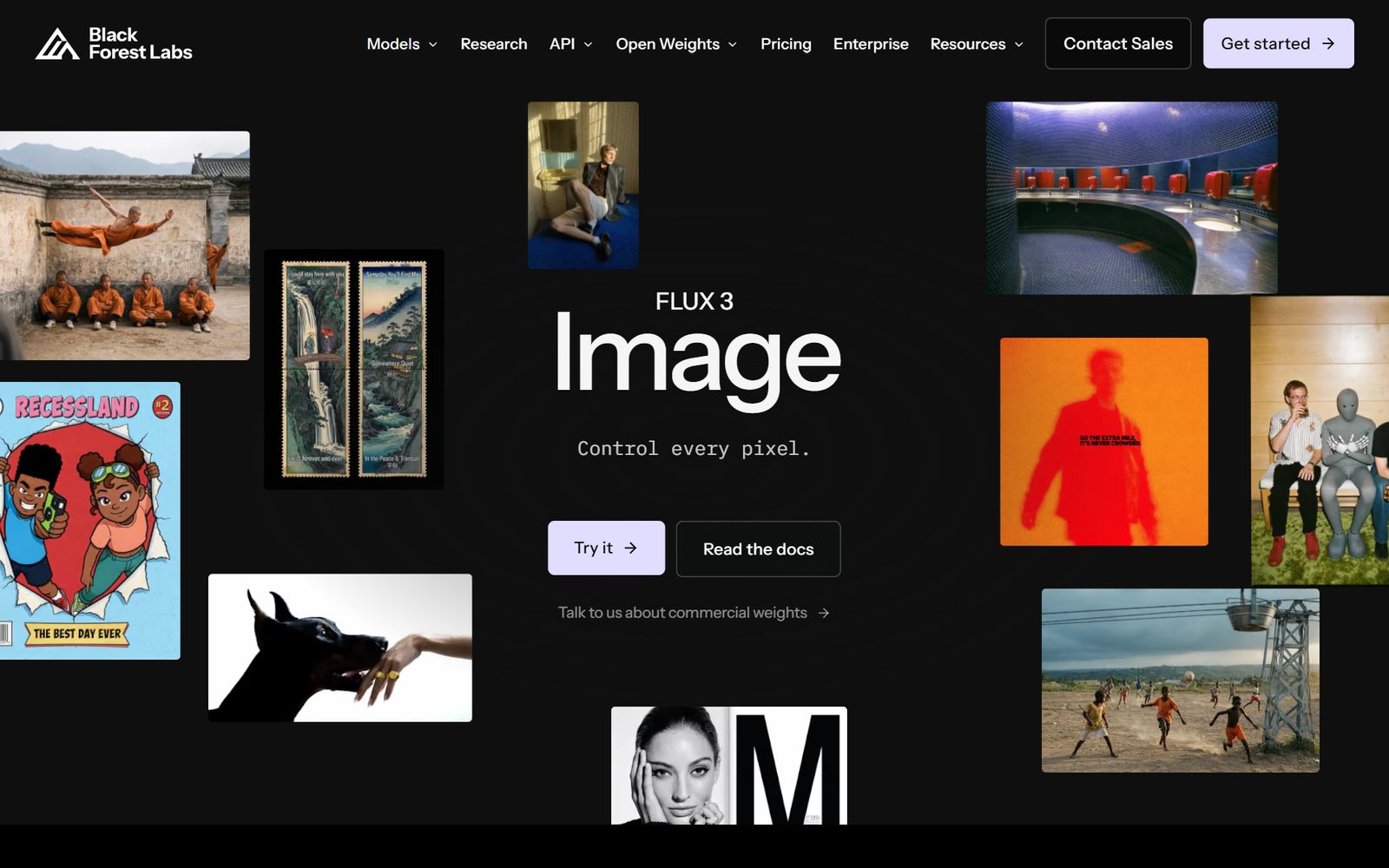Click the arrow icon in Get started

[x=1328, y=43]
